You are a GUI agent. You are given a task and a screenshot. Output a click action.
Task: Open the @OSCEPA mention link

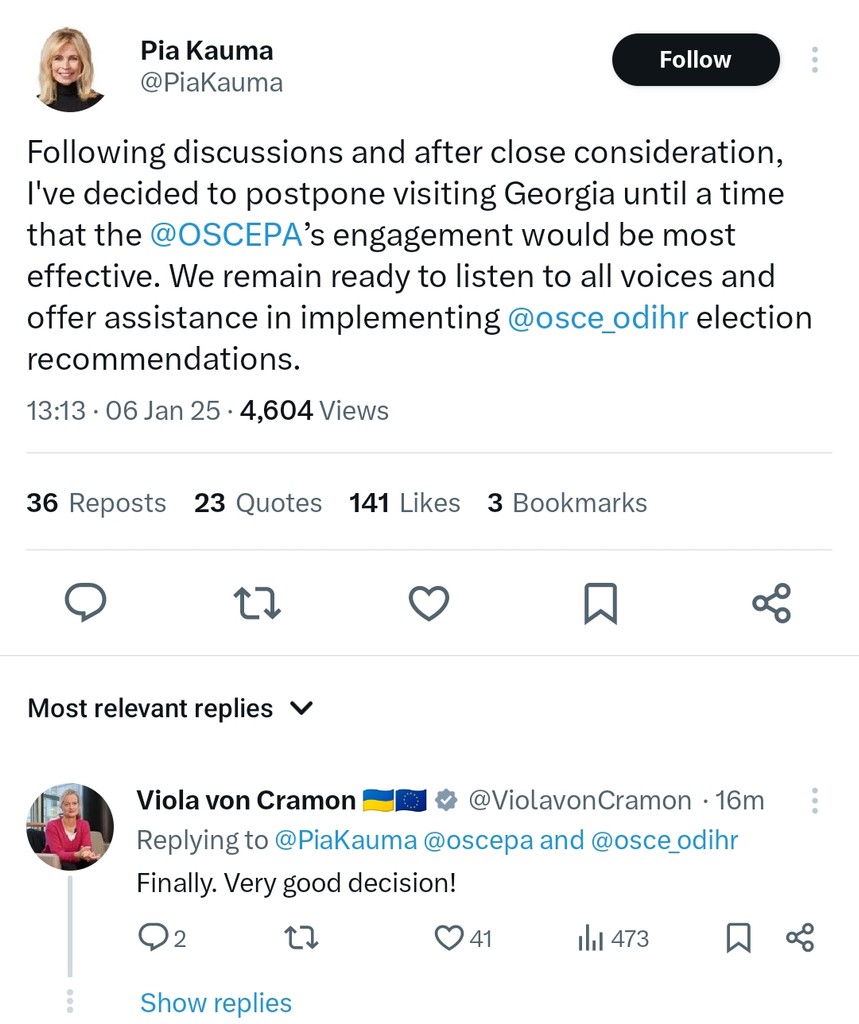[x=225, y=235]
